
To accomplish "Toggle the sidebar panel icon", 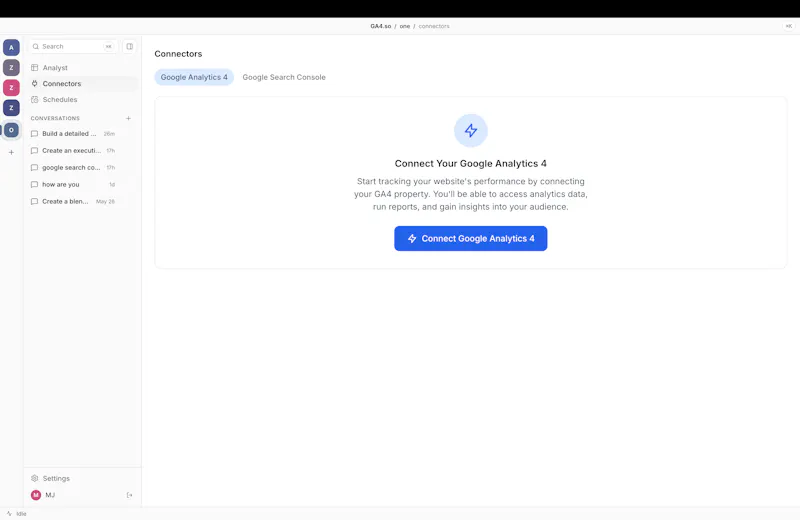I will coord(130,46).
